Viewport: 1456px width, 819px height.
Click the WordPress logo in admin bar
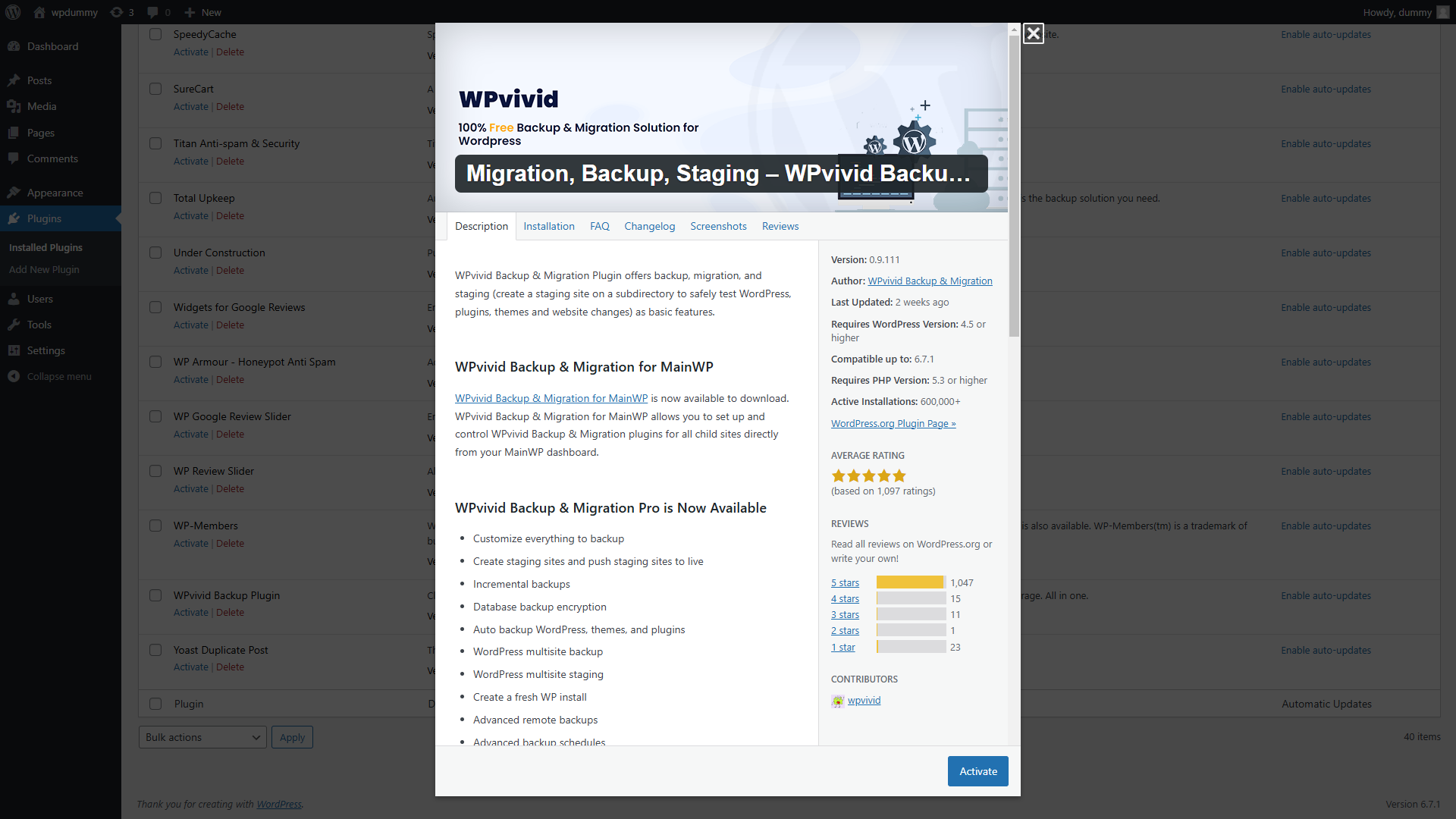pyautogui.click(x=13, y=12)
